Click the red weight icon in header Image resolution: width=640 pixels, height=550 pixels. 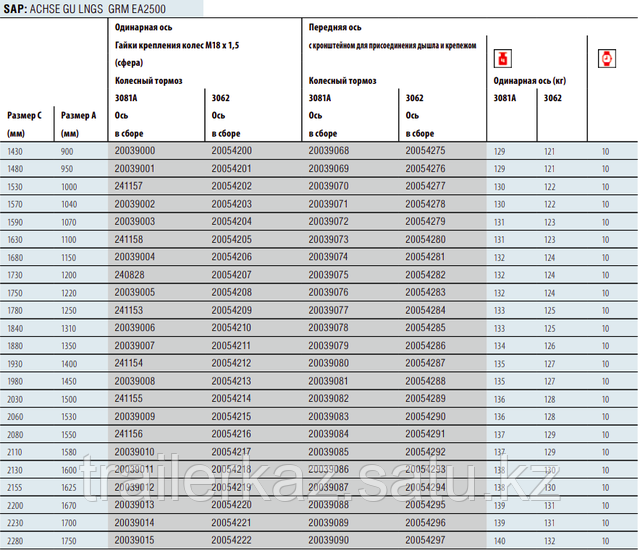[x=502, y=58]
